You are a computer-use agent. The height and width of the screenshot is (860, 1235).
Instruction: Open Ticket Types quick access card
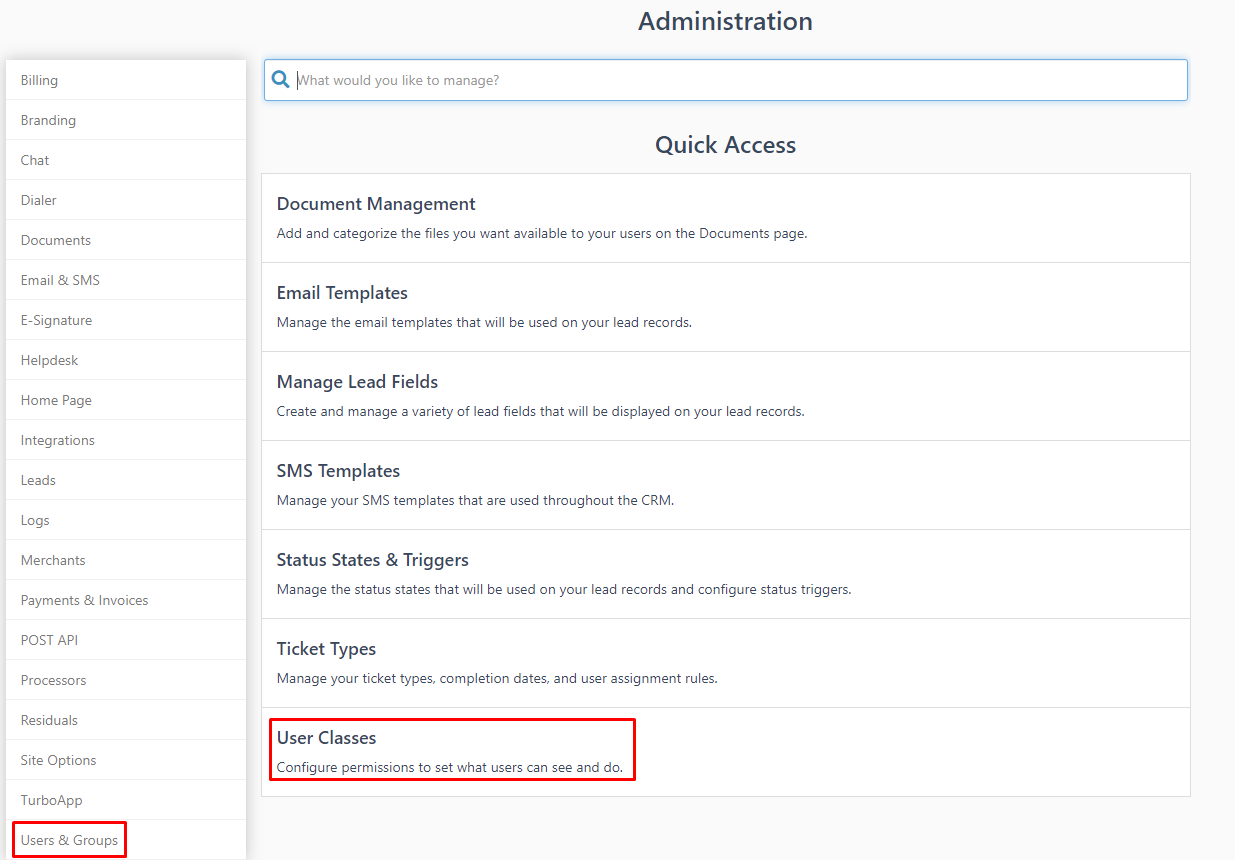coord(726,663)
